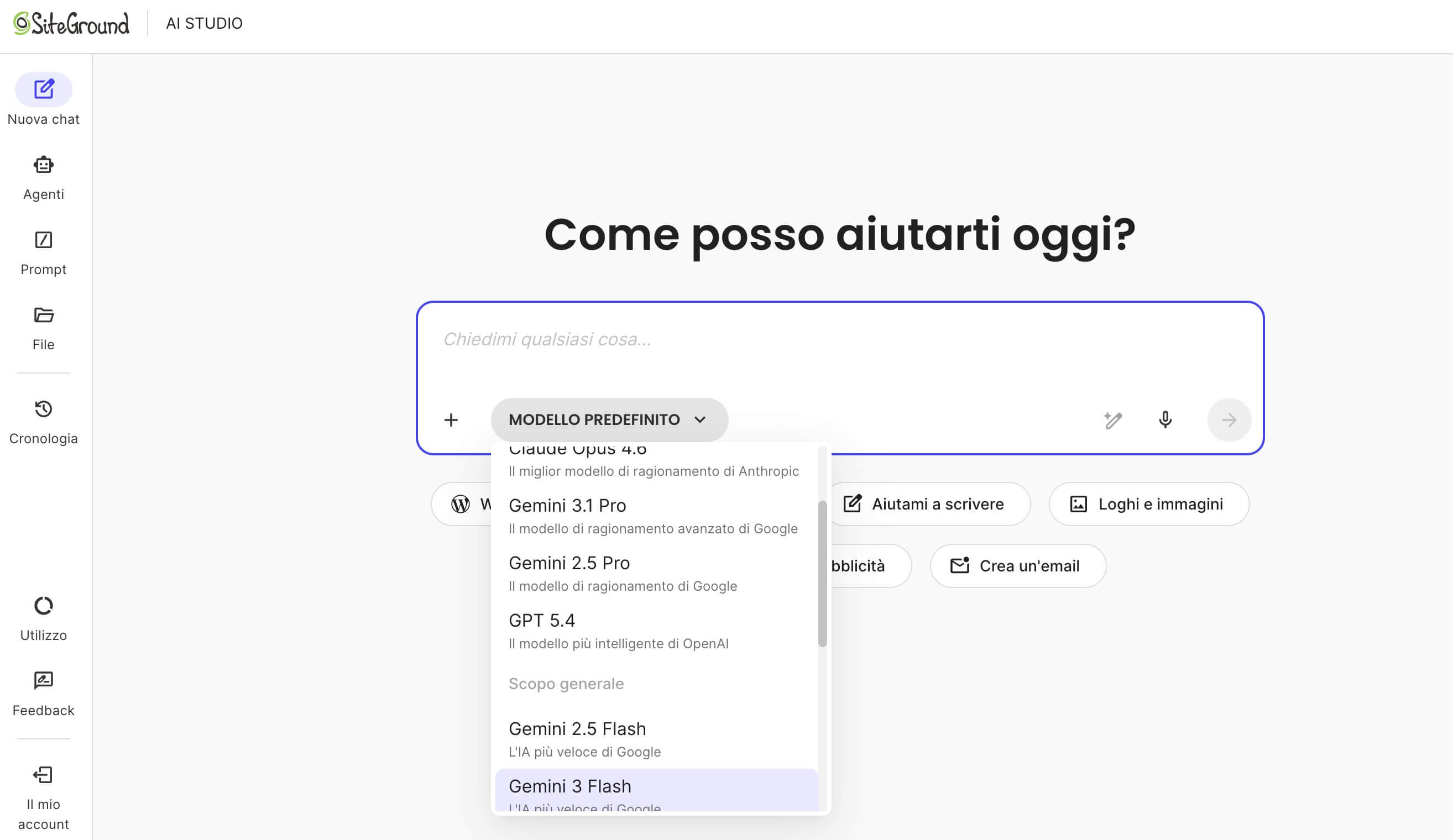Select the Gemini 3 Flash model

[x=569, y=786]
